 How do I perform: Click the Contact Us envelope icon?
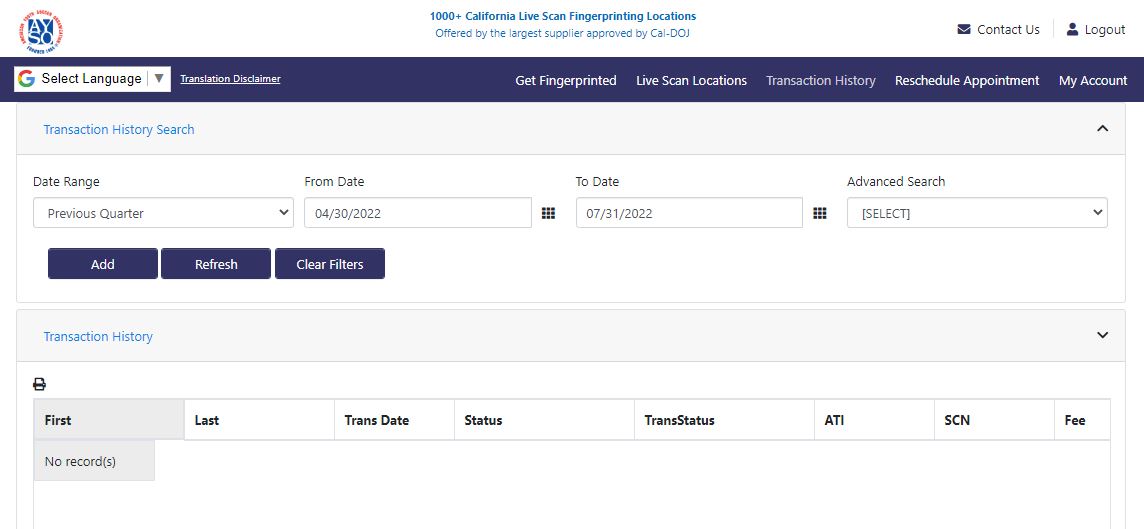point(964,30)
